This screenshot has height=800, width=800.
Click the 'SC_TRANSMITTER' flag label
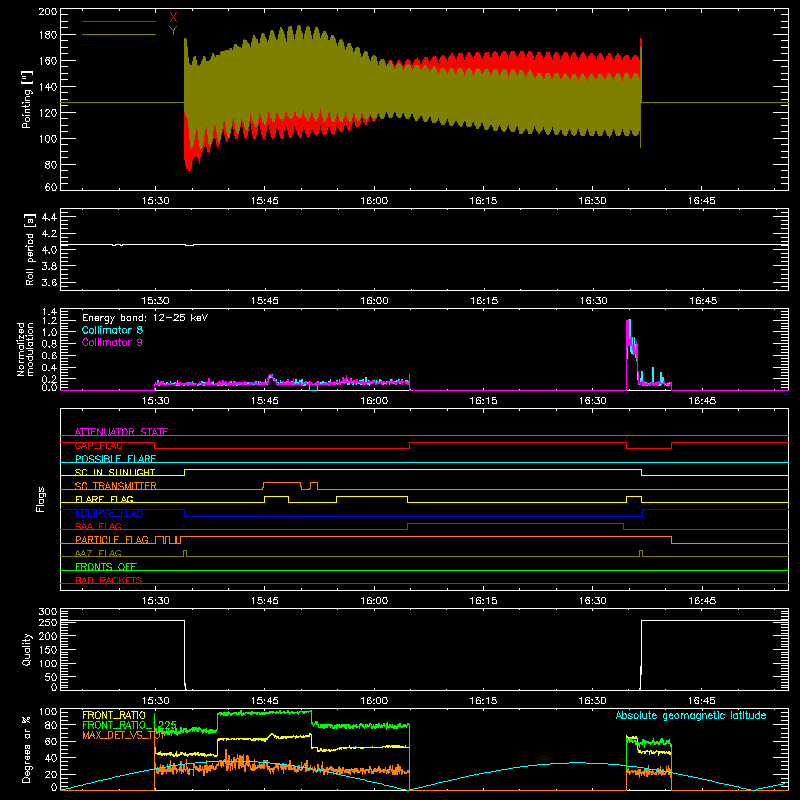[x=115, y=486]
